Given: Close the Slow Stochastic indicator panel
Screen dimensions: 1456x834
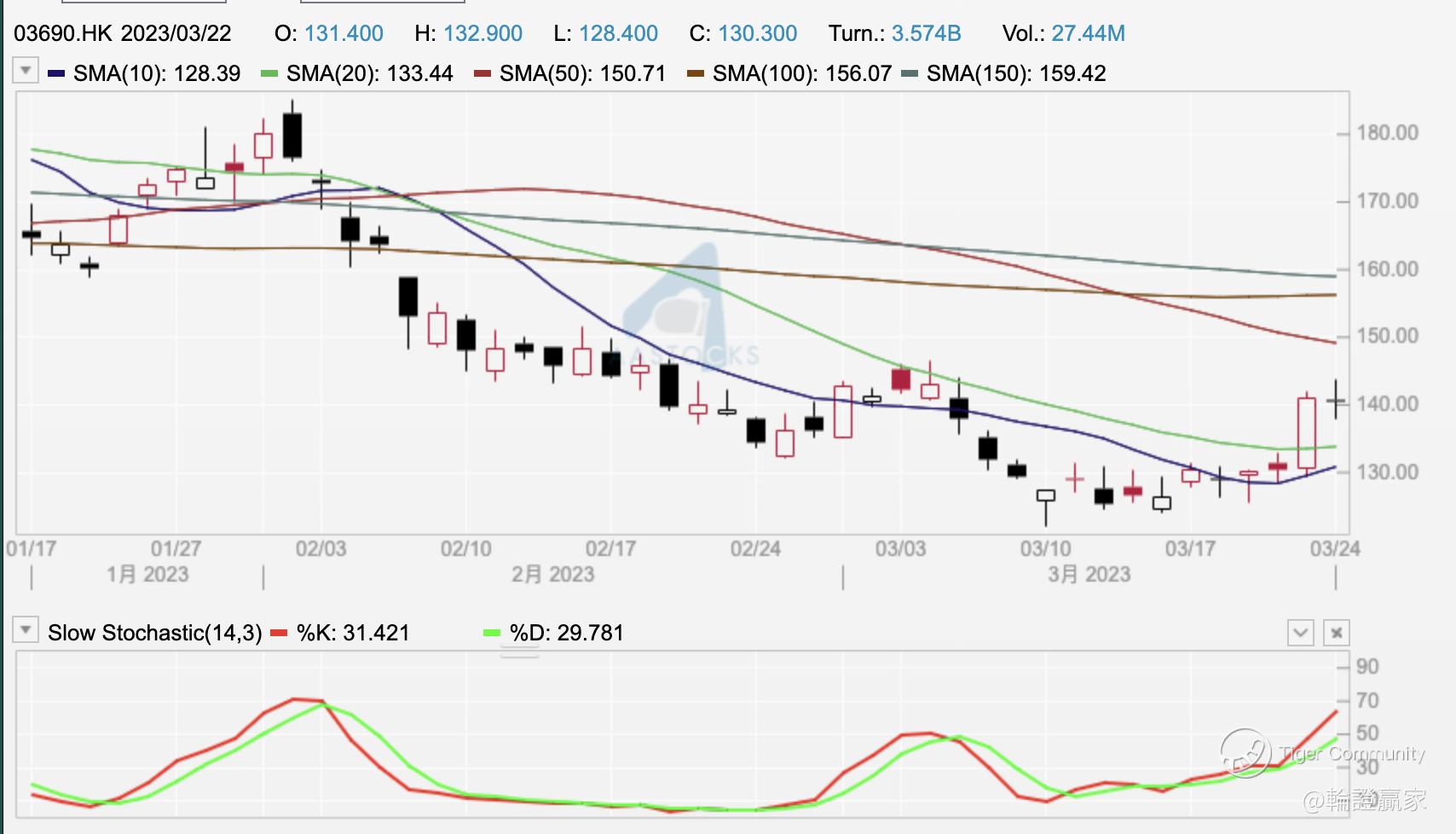Looking at the screenshot, I should click(x=1337, y=633).
